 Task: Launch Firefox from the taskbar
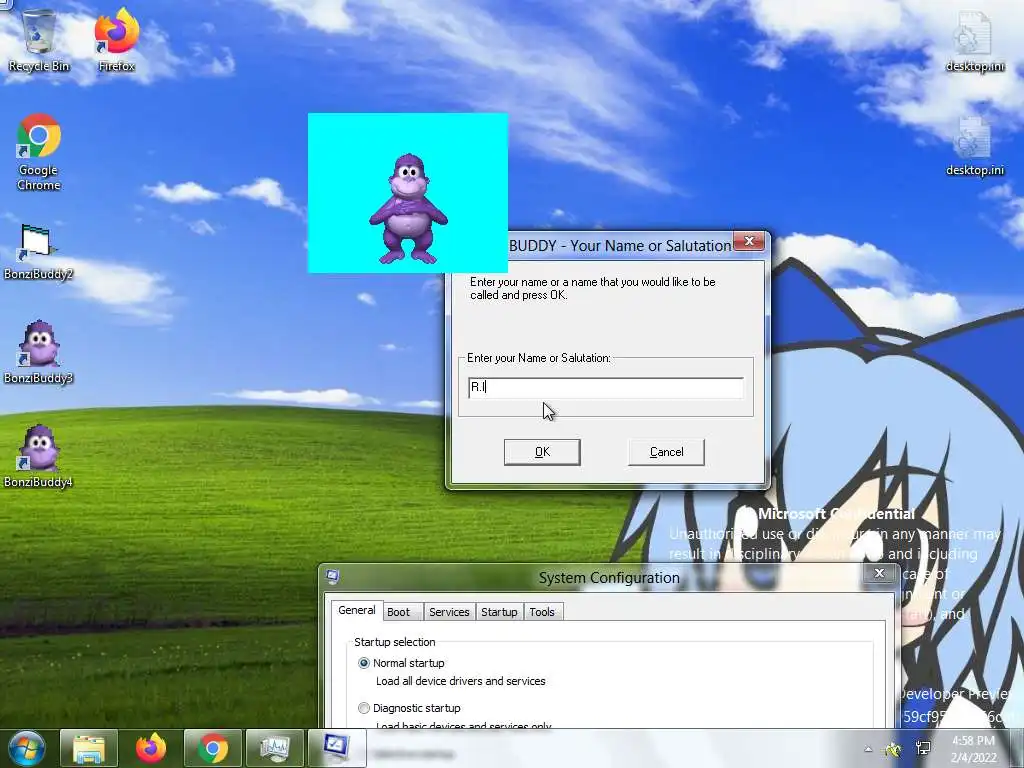pyautogui.click(x=151, y=748)
